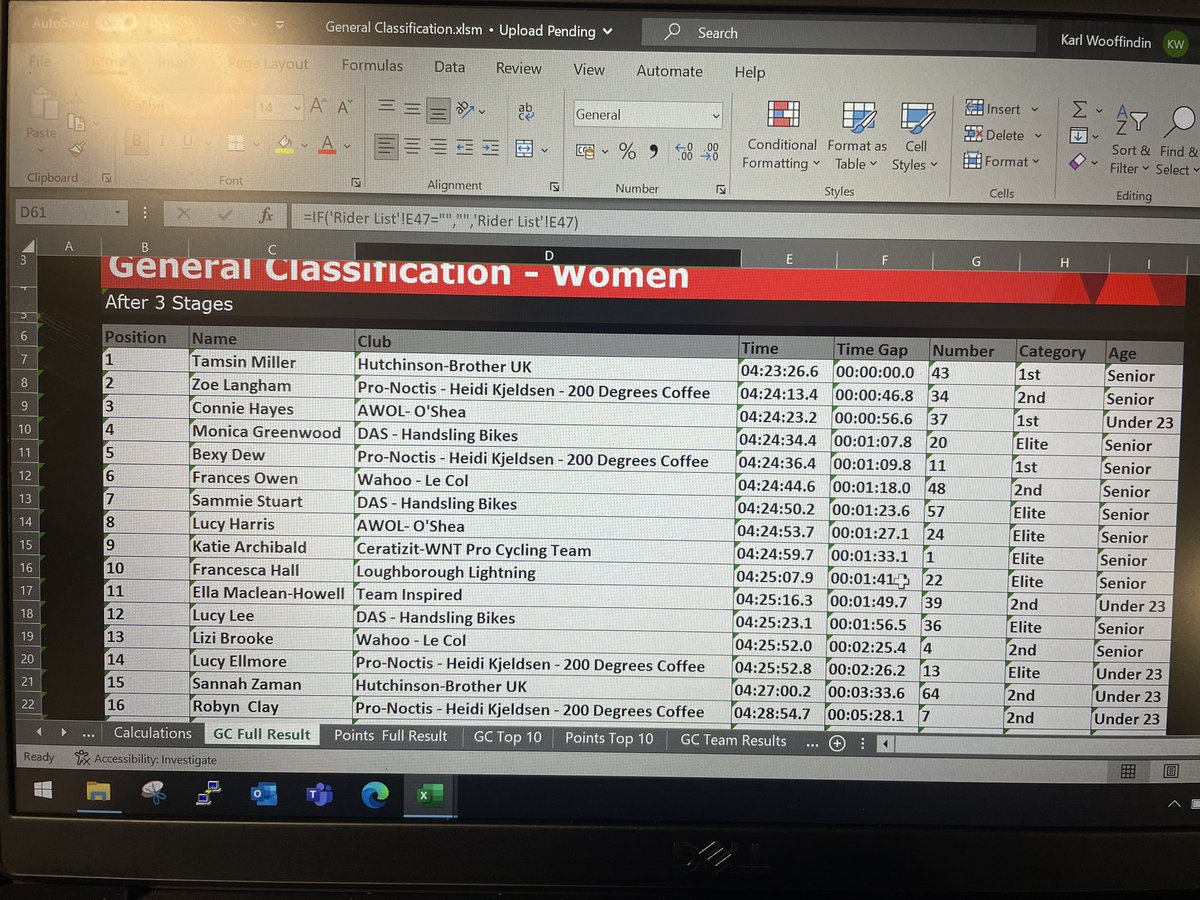Click the KW account avatar
1200x900 pixels.
click(x=1176, y=45)
